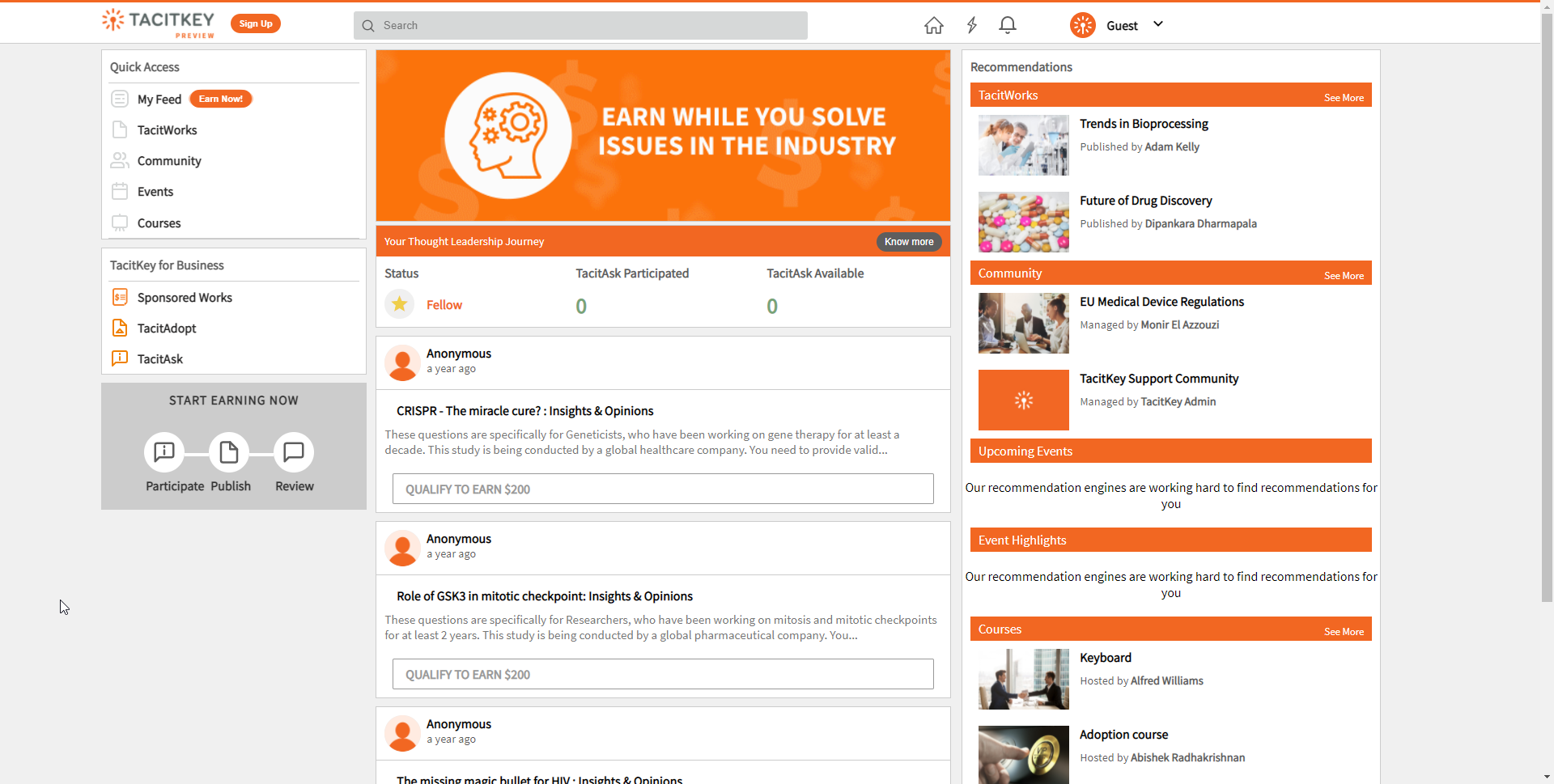Open TacitAdopt link
This screenshot has width=1554, height=784.
point(167,328)
